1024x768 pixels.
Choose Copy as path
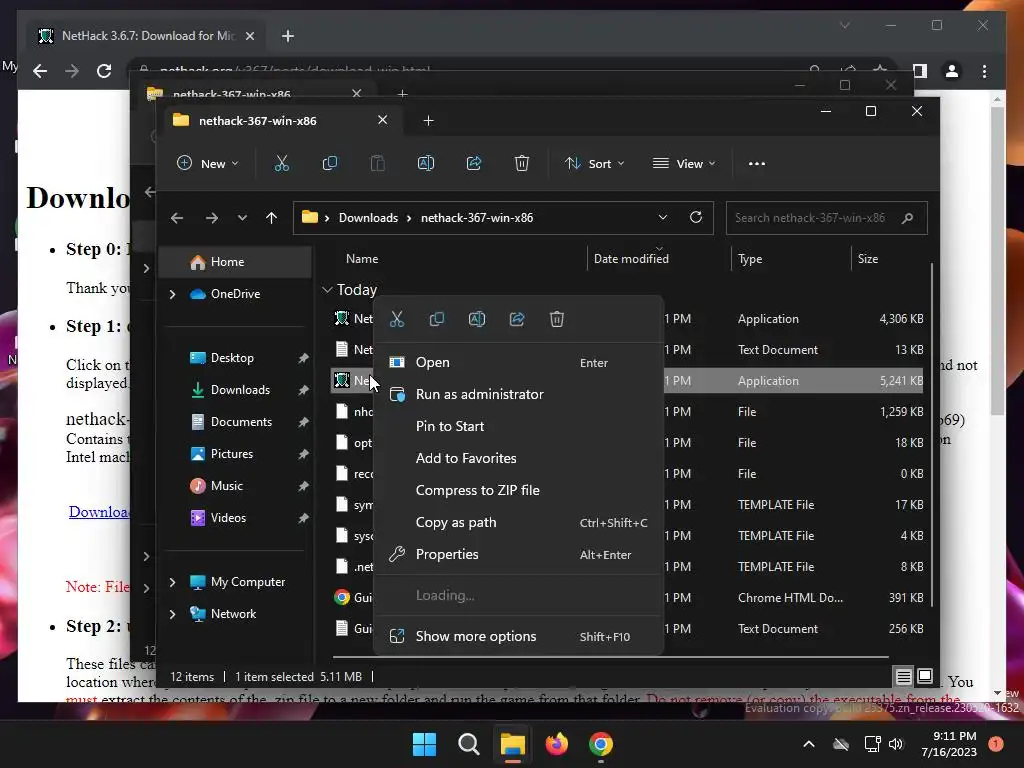tap(519, 522)
